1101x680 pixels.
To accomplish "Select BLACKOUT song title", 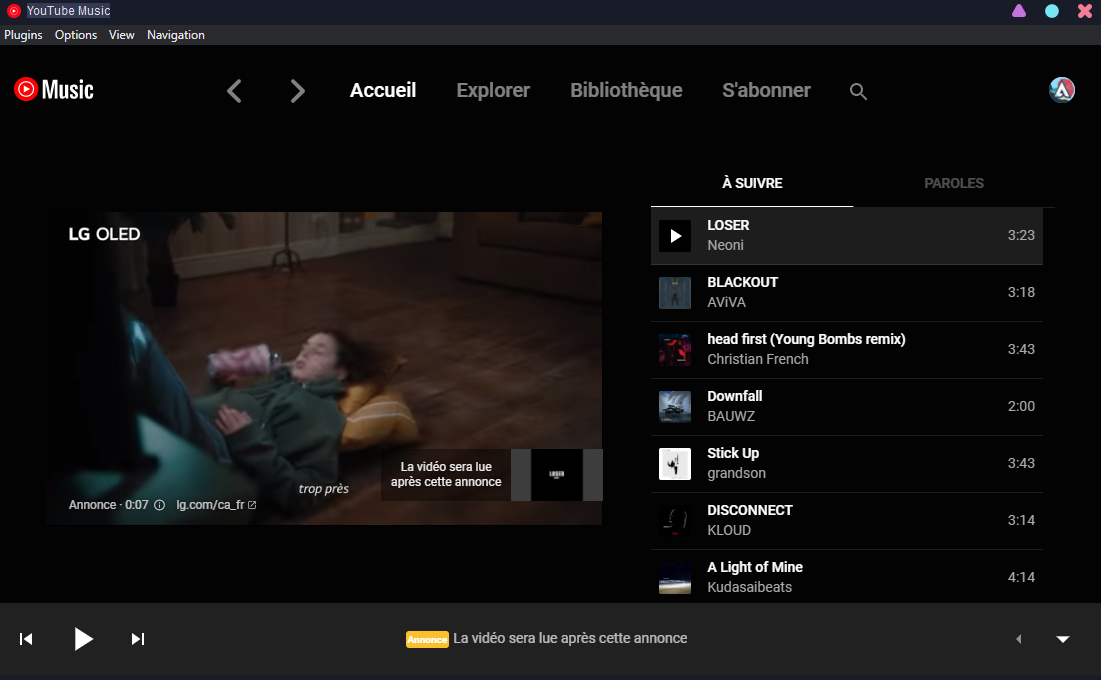I will coord(742,282).
